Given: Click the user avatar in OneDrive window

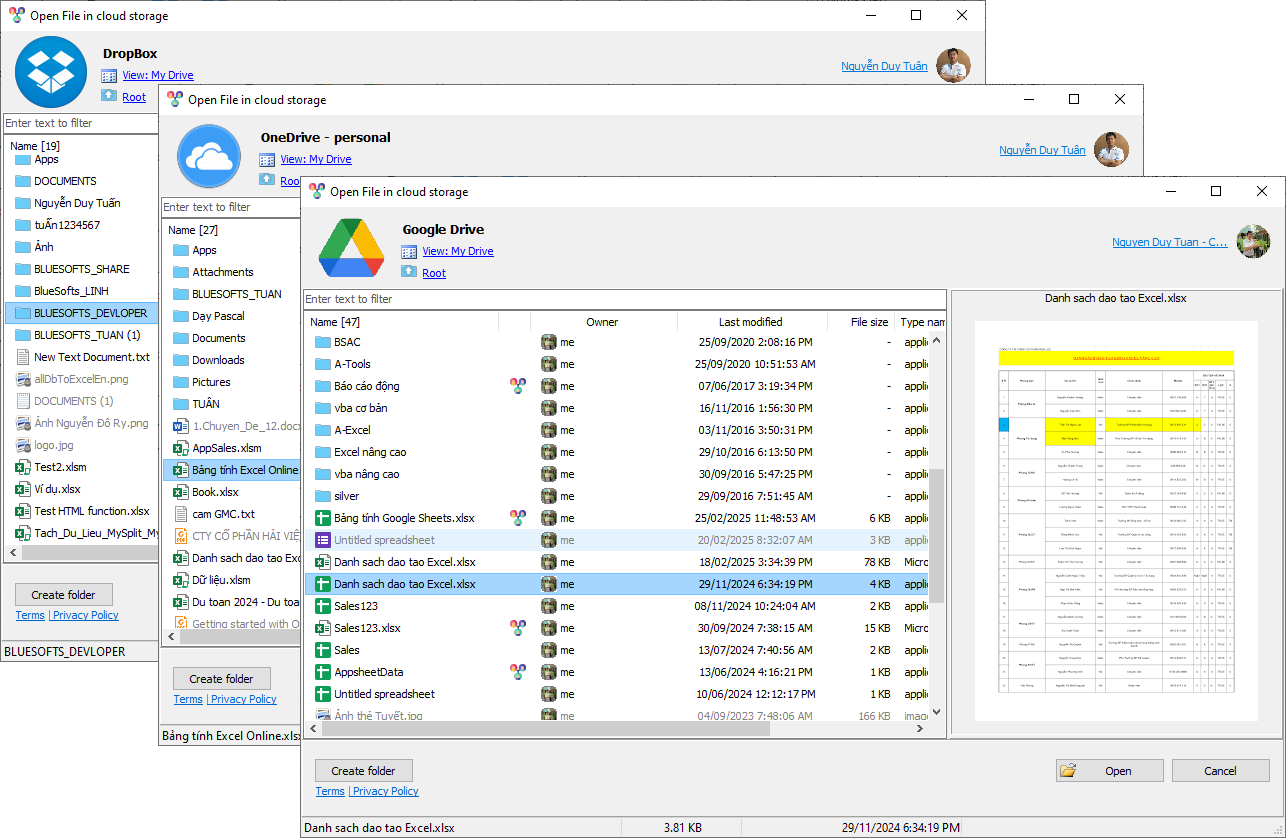Looking at the screenshot, I should tap(1111, 149).
